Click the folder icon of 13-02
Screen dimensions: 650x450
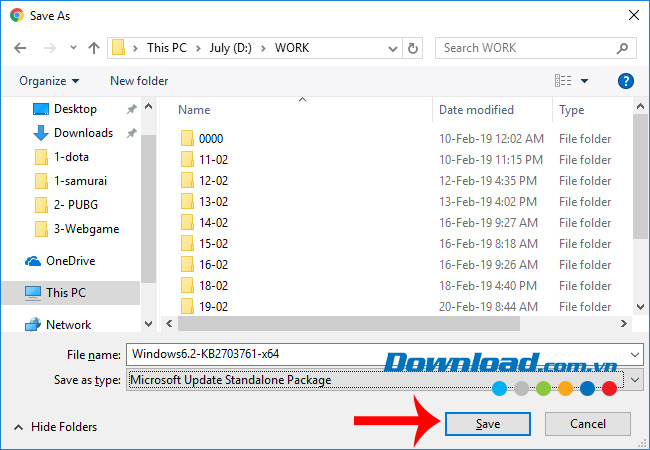187,202
